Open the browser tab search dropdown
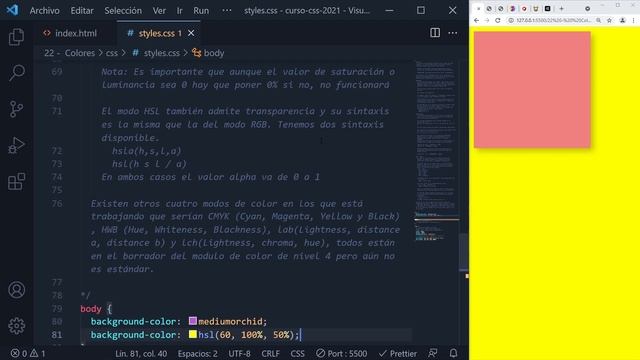This screenshot has height=360, width=640. 588,9
